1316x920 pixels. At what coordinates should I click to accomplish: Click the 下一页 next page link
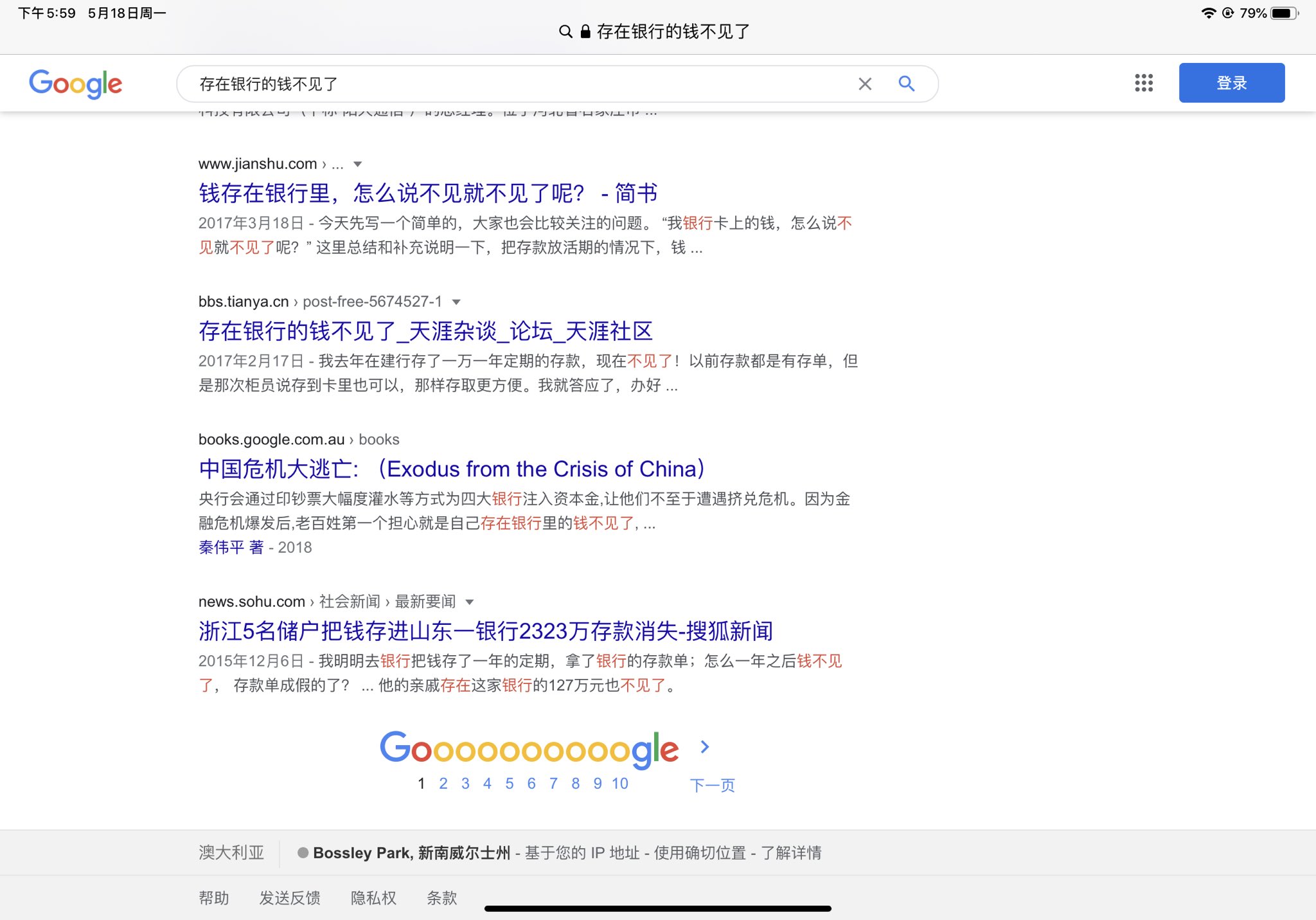click(713, 785)
